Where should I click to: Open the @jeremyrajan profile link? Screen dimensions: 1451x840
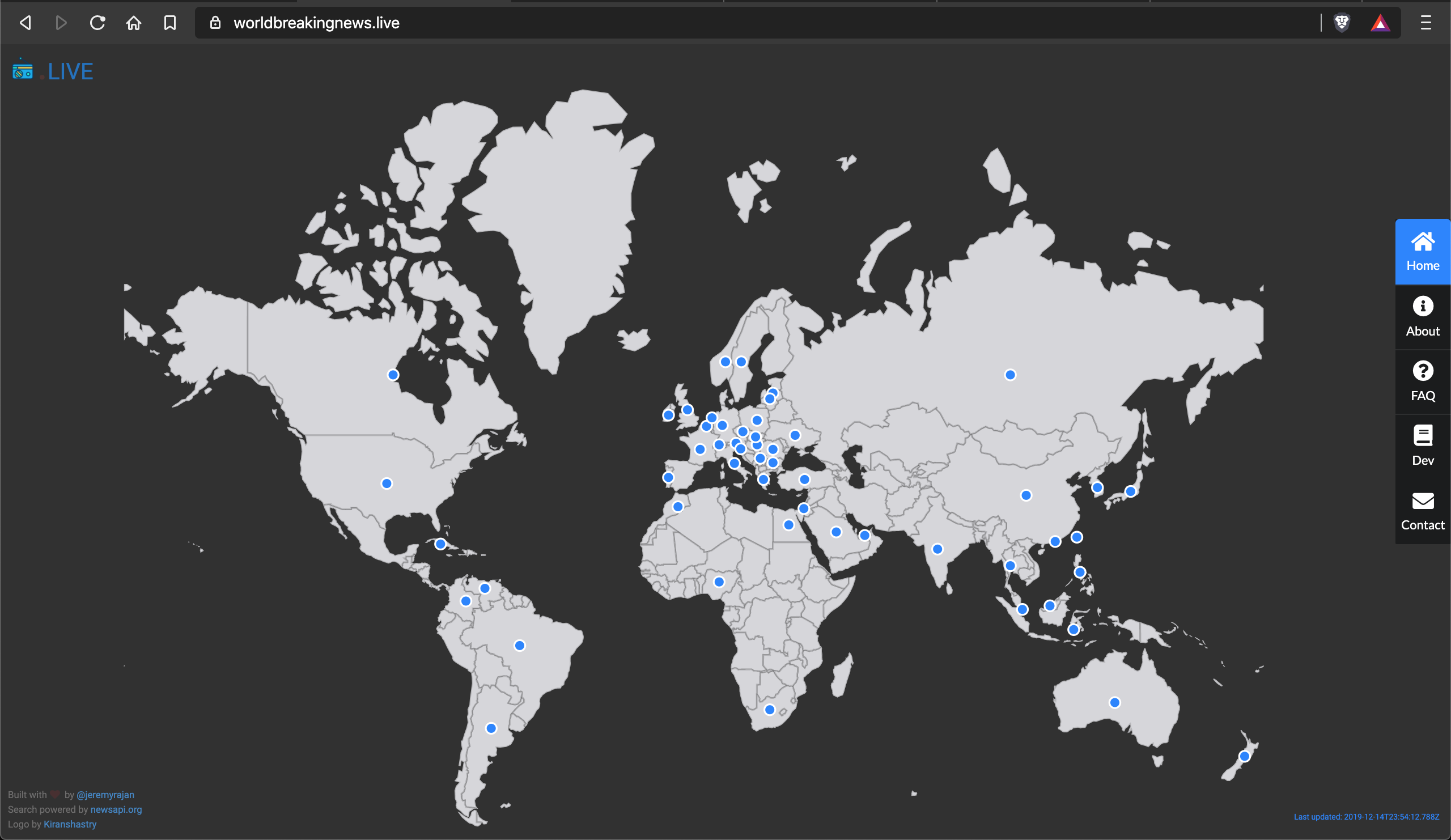[106, 794]
